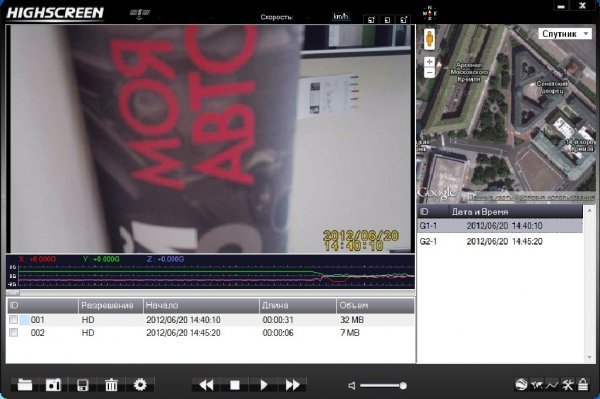This screenshot has height=399, width=600.
Task: Fast-forward the video playback
Action: [292, 385]
